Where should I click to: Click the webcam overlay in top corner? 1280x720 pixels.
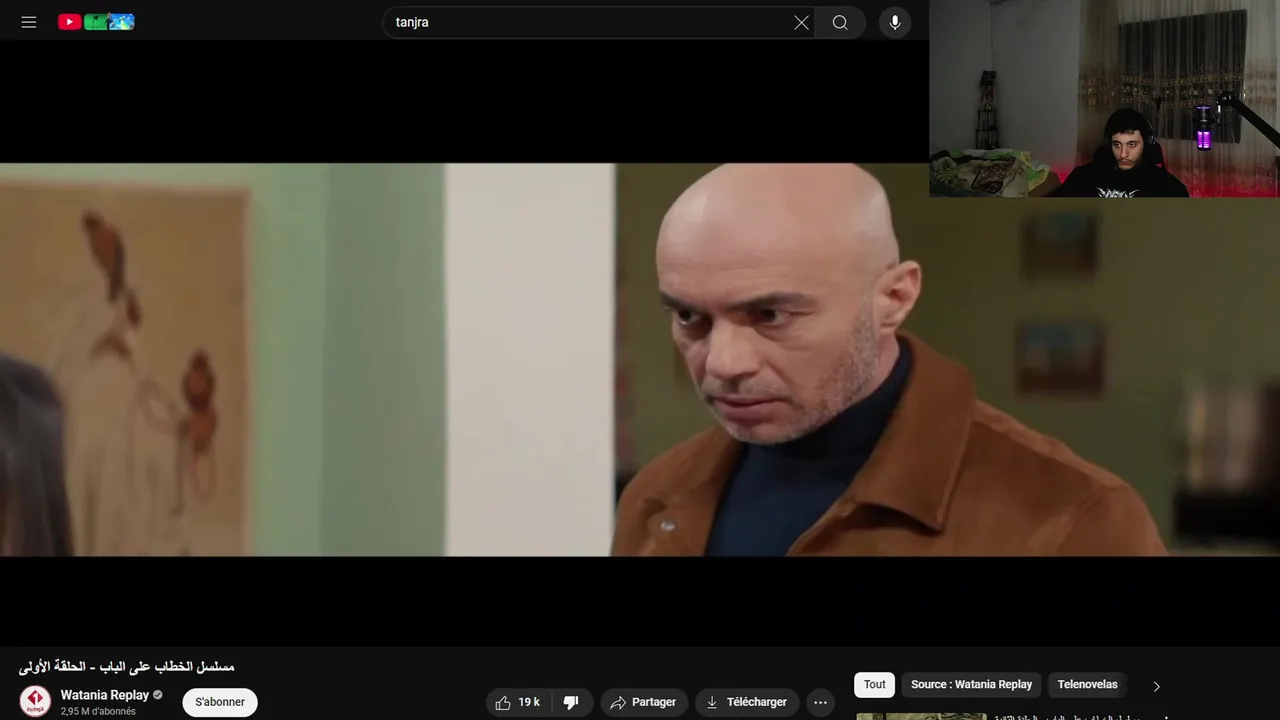(x=1104, y=98)
